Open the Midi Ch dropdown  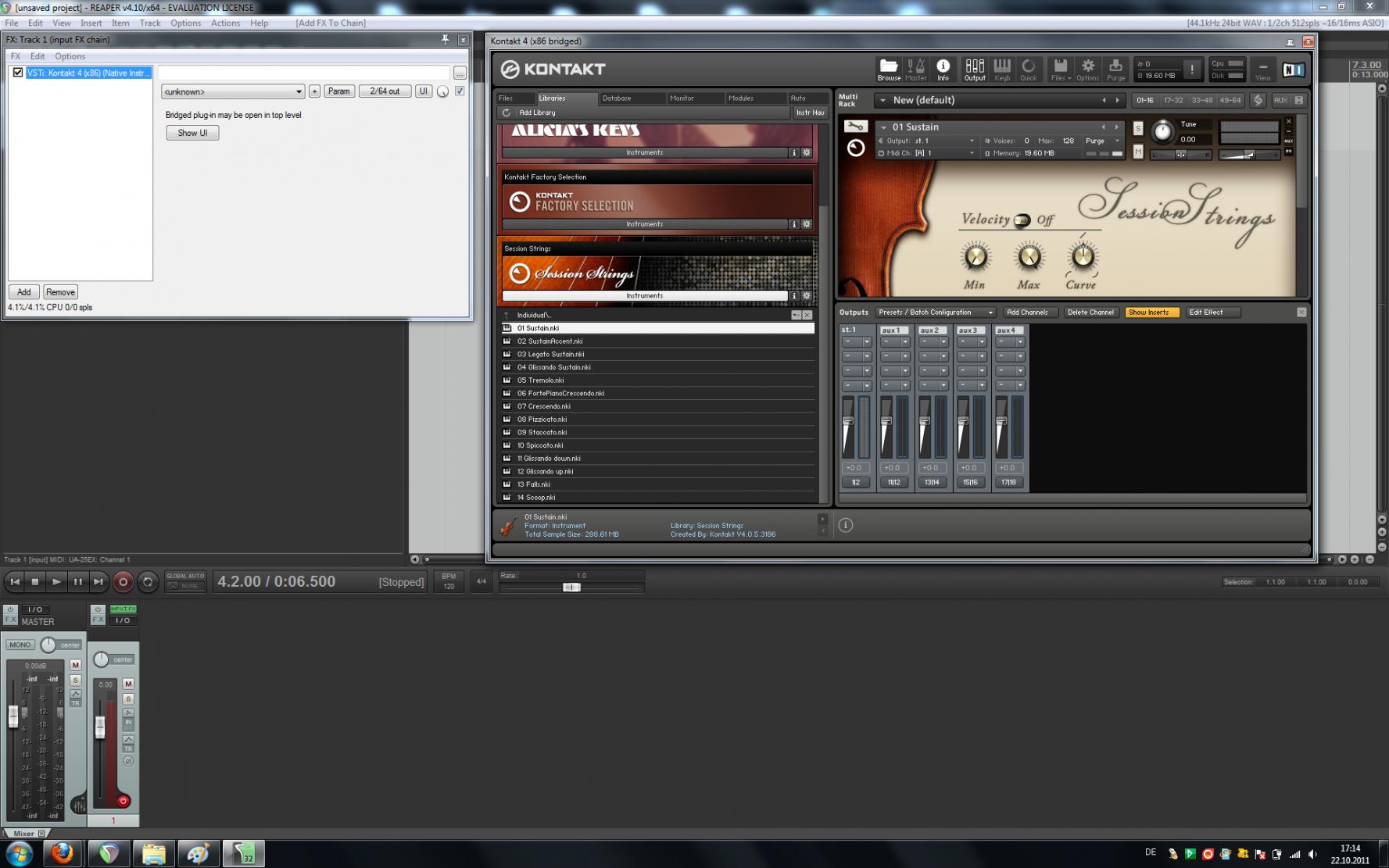[927, 153]
